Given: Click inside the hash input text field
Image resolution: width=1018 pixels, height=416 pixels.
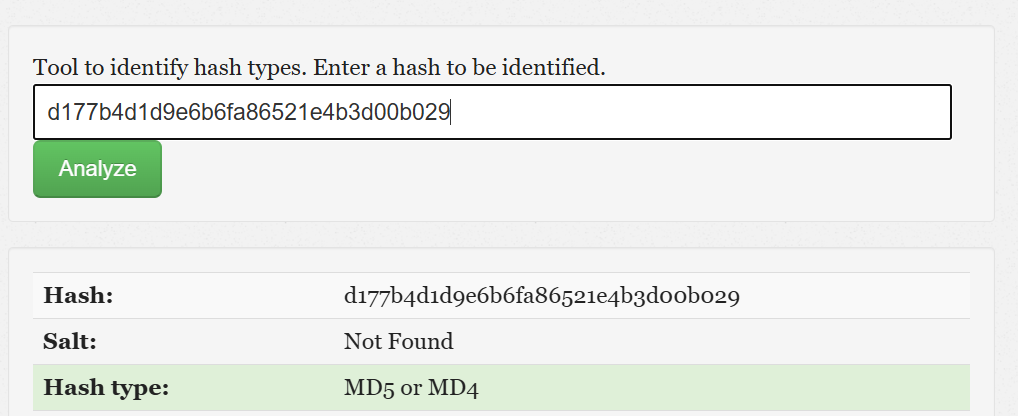Looking at the screenshot, I should [x=490, y=112].
